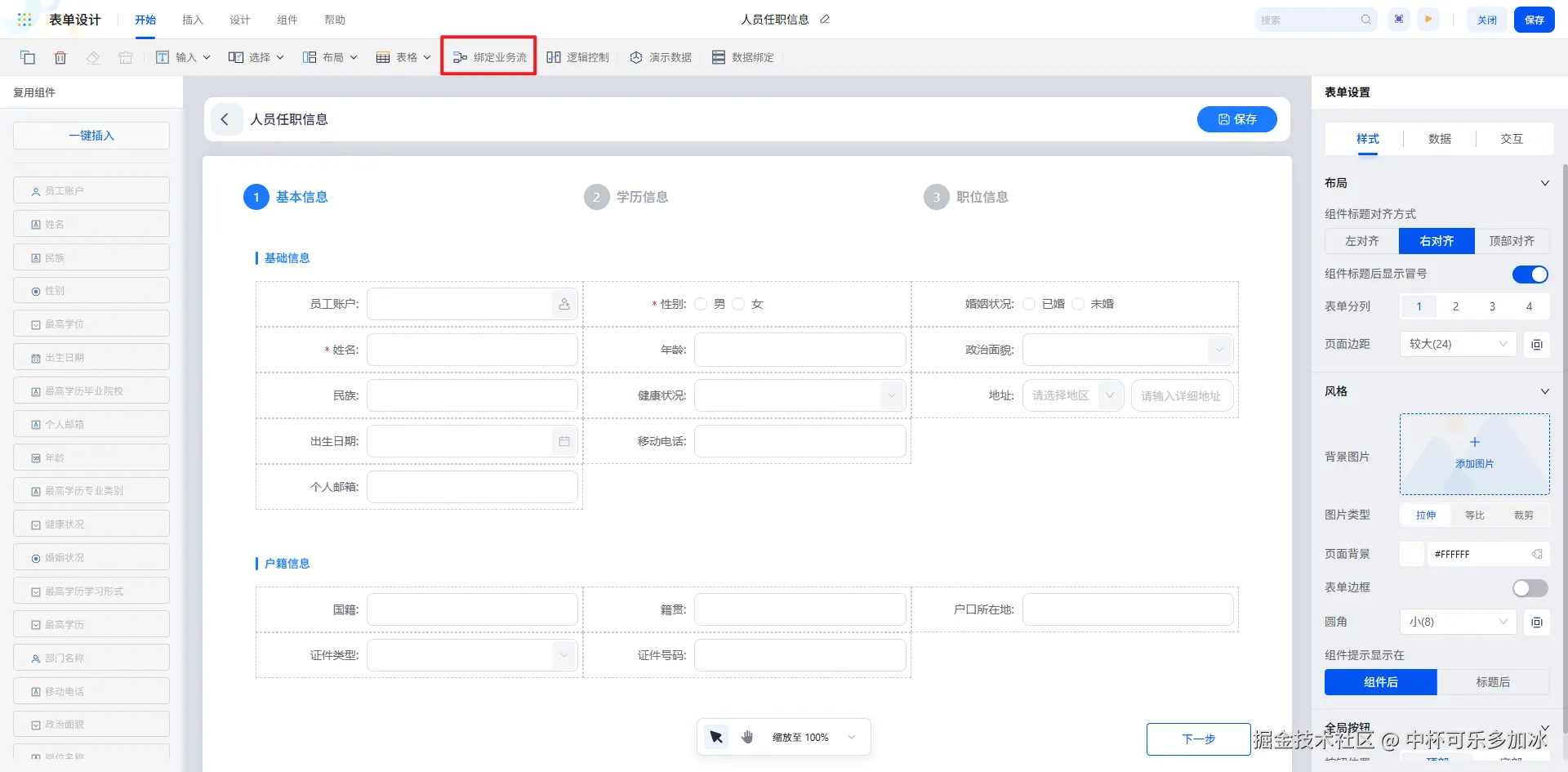Select the 未婚 radio button

[1078, 304]
